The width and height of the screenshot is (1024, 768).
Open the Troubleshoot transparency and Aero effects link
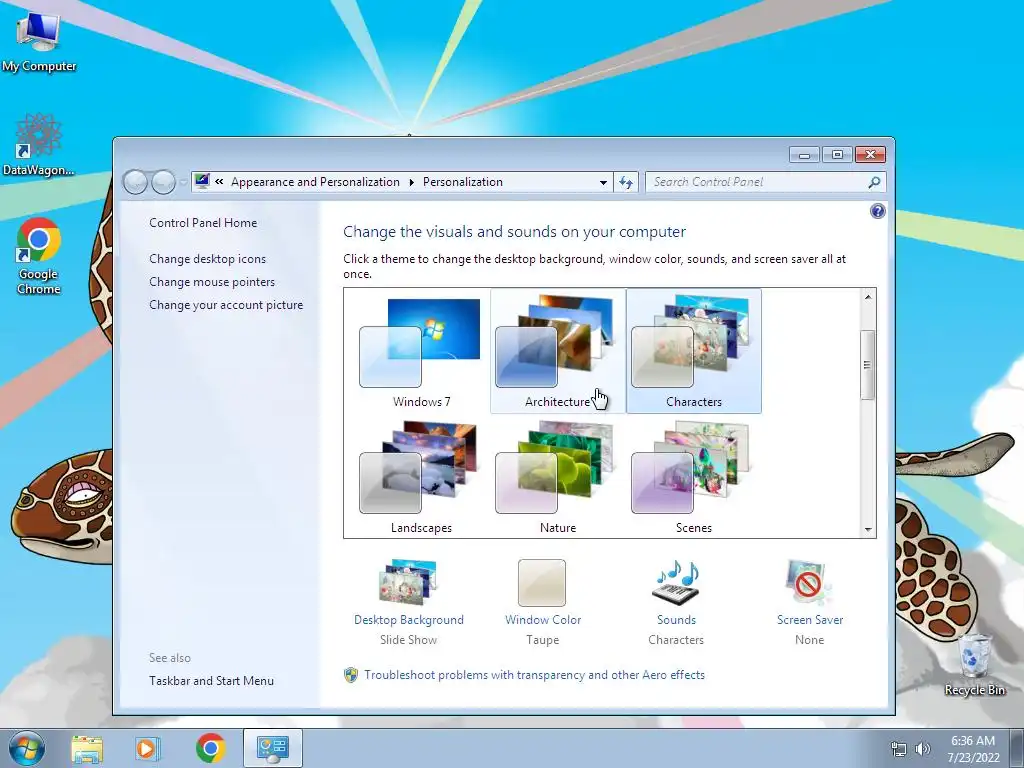tap(534, 675)
